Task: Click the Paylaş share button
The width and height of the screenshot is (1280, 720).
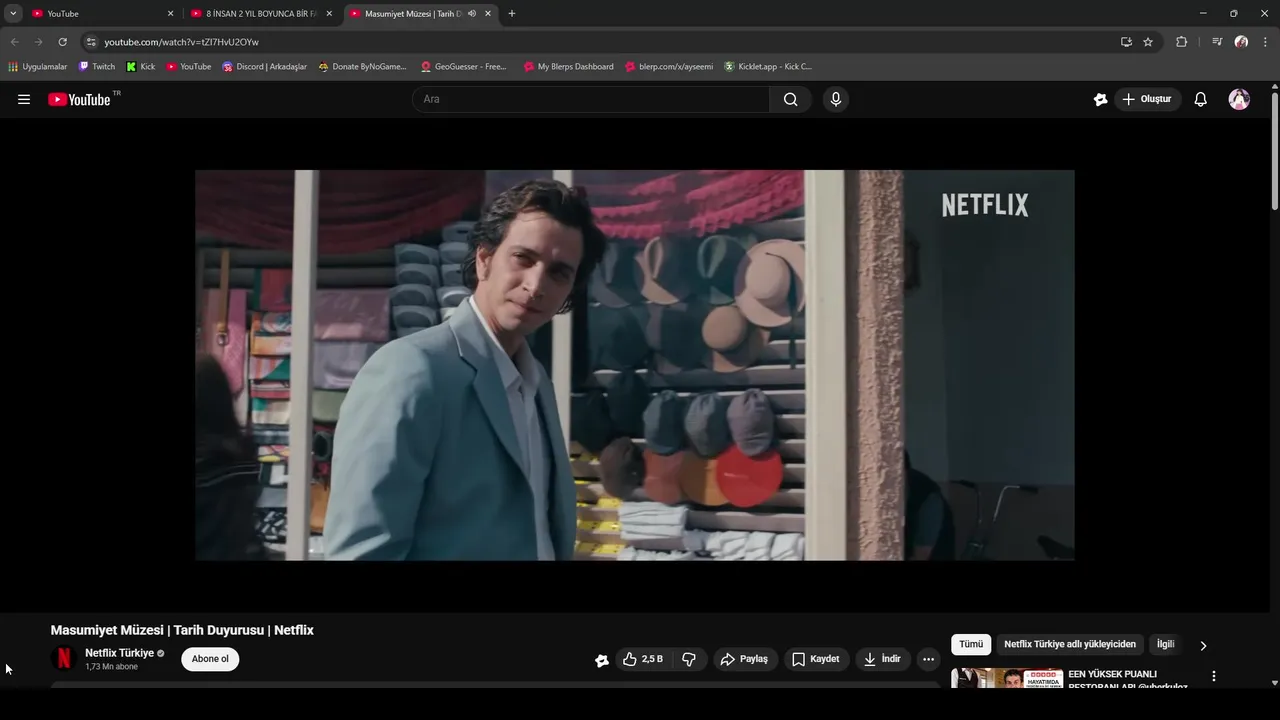Action: pyautogui.click(x=745, y=659)
